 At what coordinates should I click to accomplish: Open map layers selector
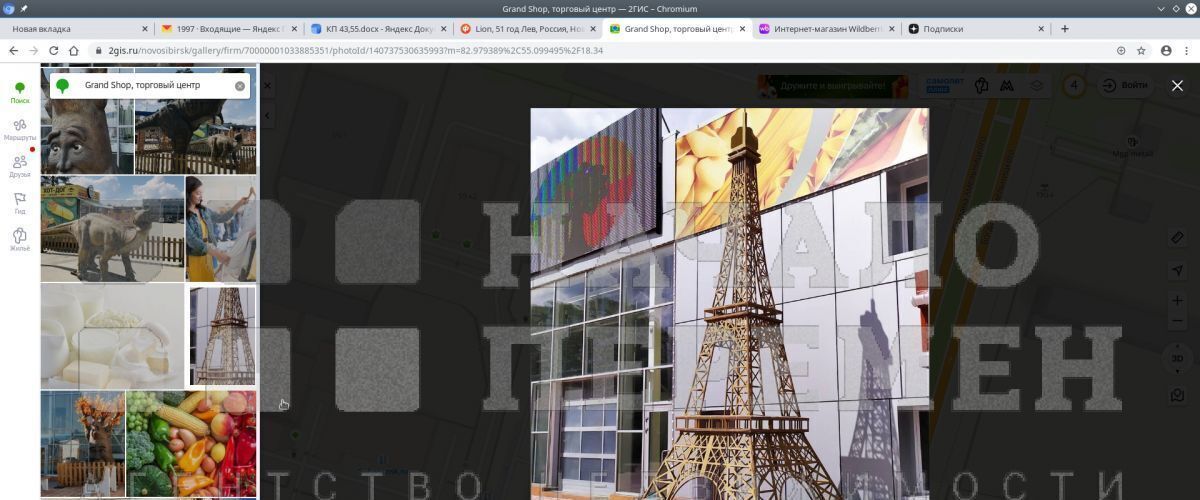tap(1037, 86)
